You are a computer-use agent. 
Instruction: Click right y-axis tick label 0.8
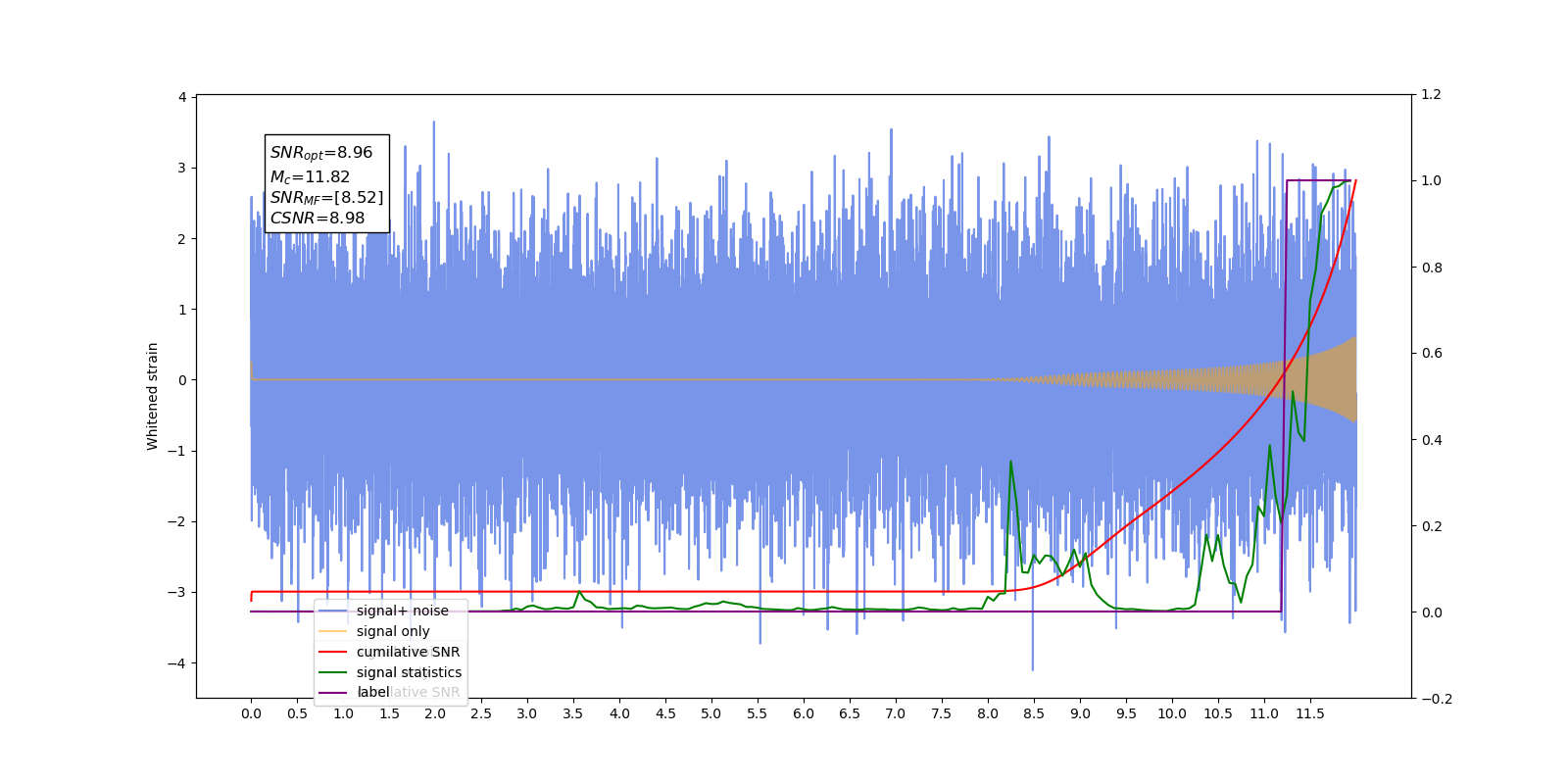(x=1431, y=268)
